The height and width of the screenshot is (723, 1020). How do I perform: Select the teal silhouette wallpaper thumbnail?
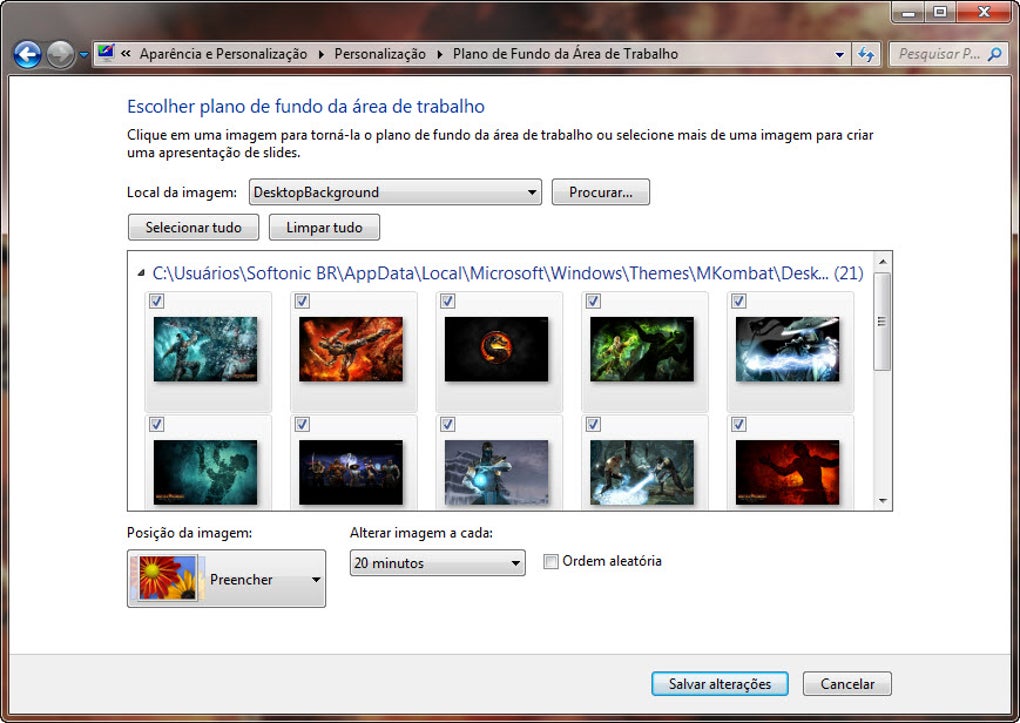[x=206, y=472]
